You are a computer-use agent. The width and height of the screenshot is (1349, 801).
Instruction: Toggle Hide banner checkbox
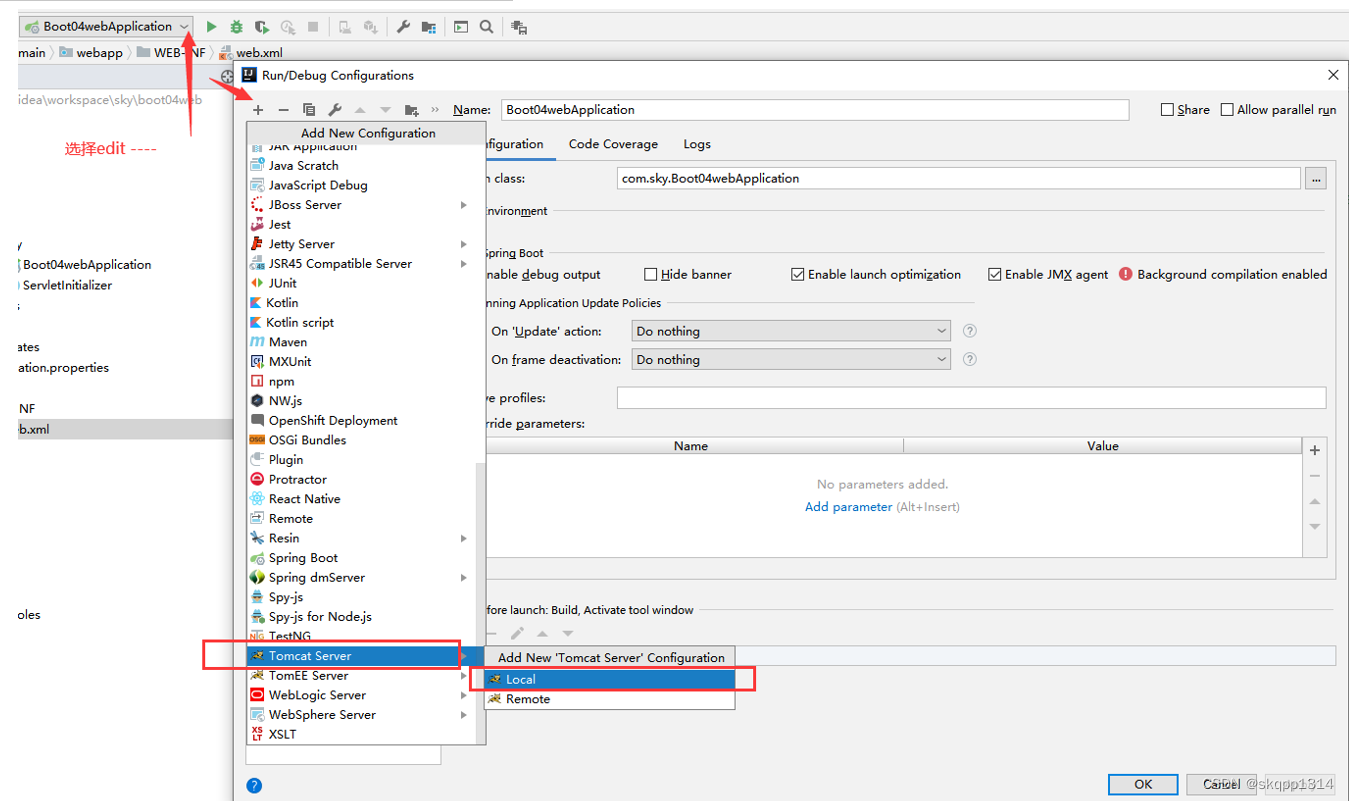(x=651, y=274)
